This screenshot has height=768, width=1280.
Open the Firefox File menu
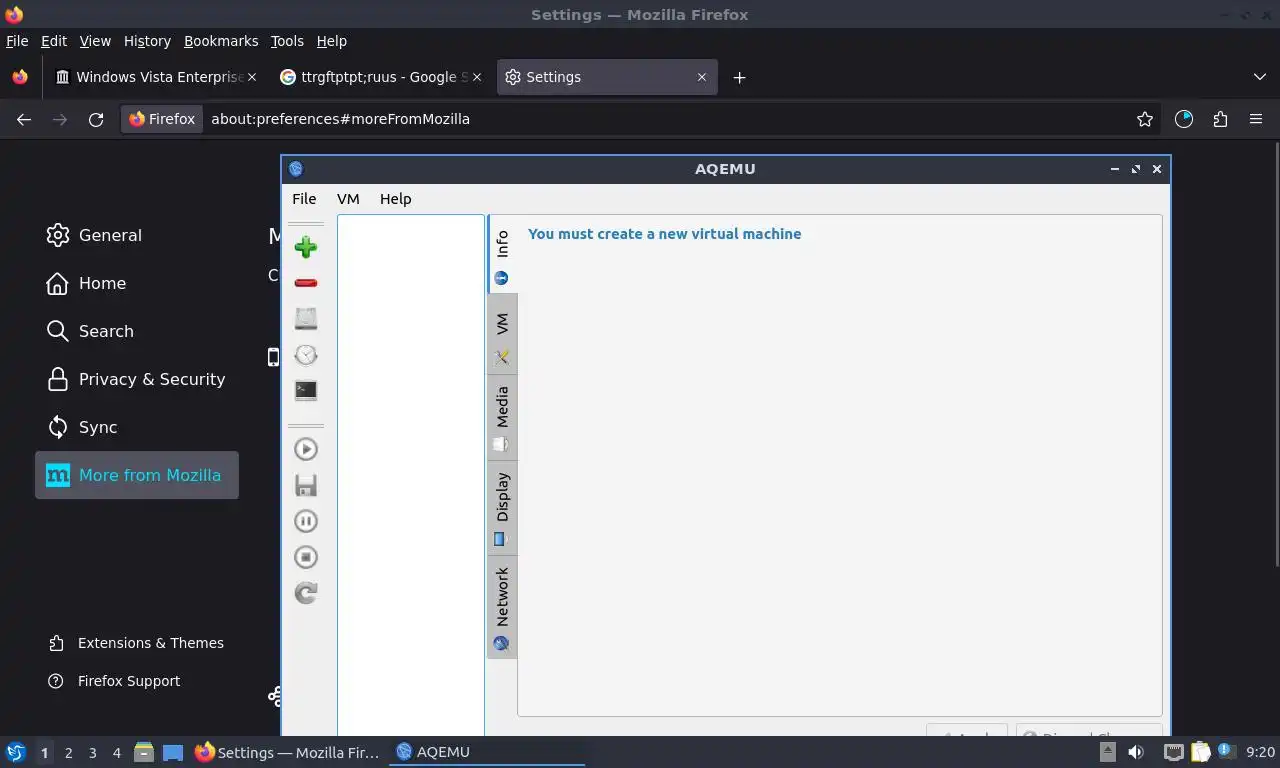click(17, 41)
